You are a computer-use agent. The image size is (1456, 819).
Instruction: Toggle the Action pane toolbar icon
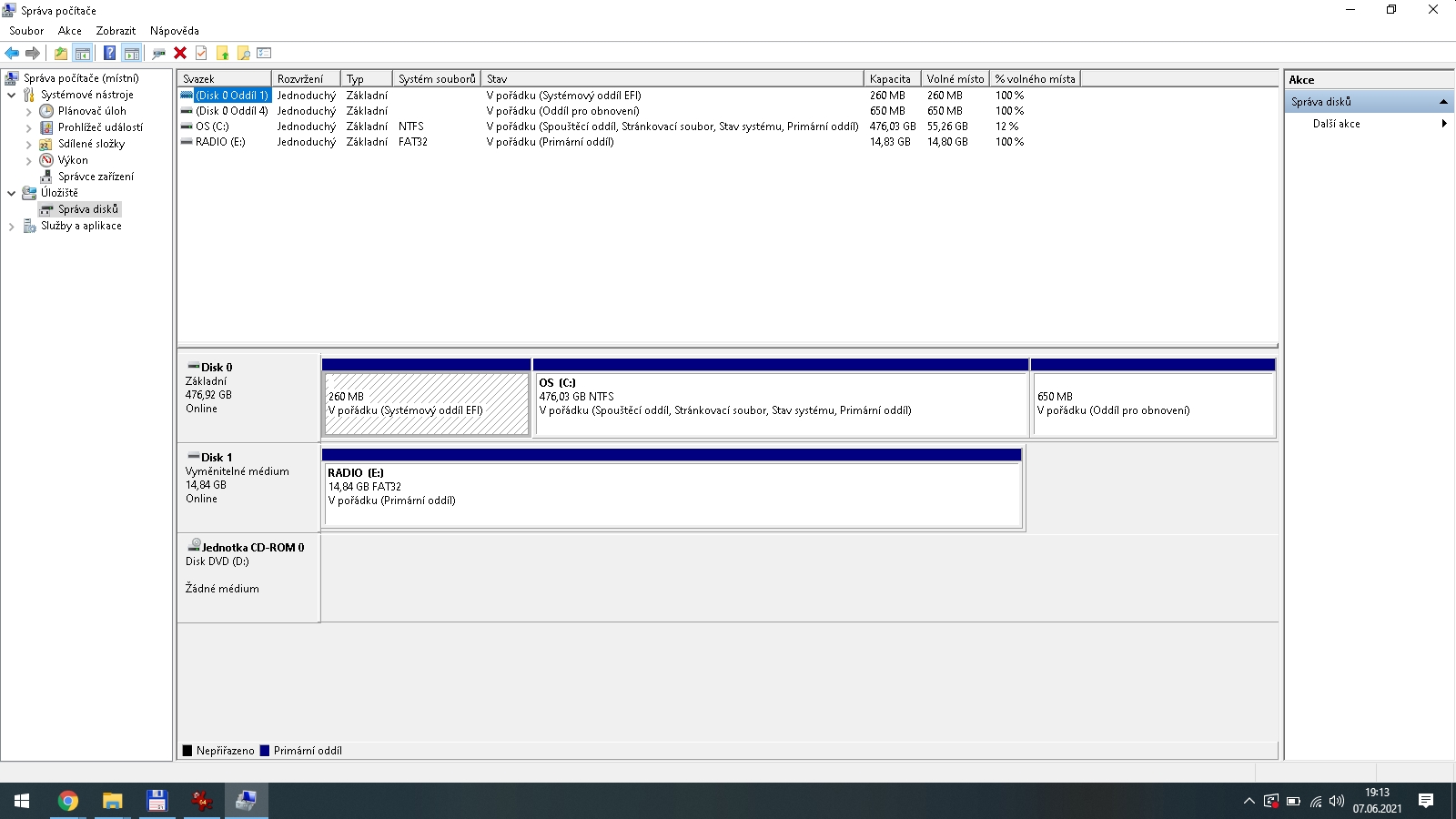[x=132, y=53]
